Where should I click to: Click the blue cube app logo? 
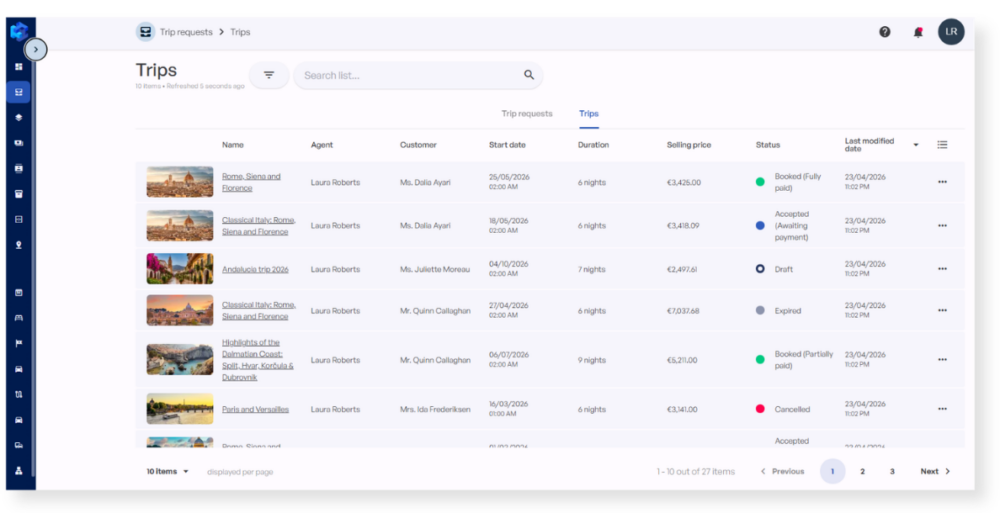click(19, 31)
